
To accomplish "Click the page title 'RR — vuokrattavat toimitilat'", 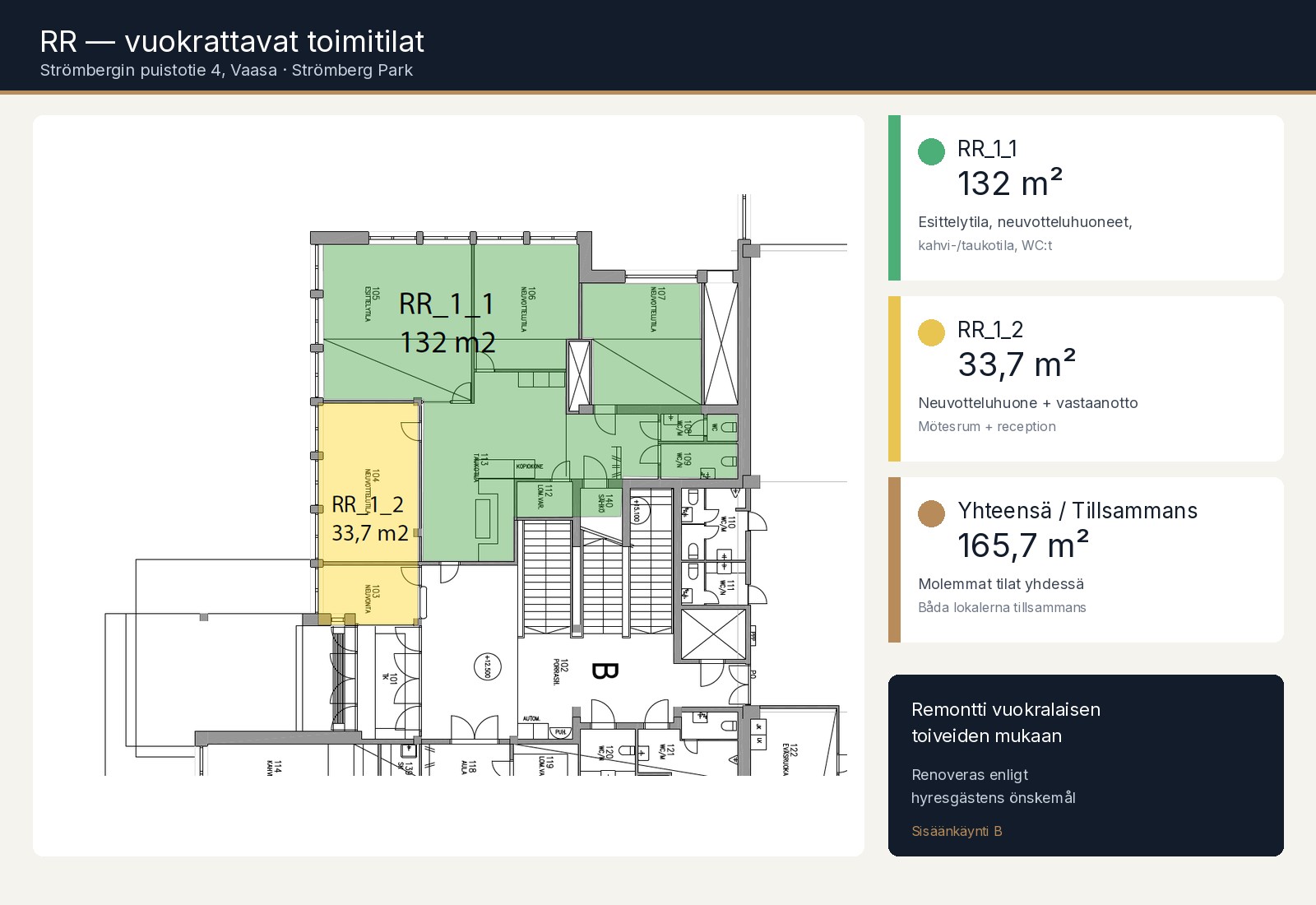I will click(x=232, y=41).
